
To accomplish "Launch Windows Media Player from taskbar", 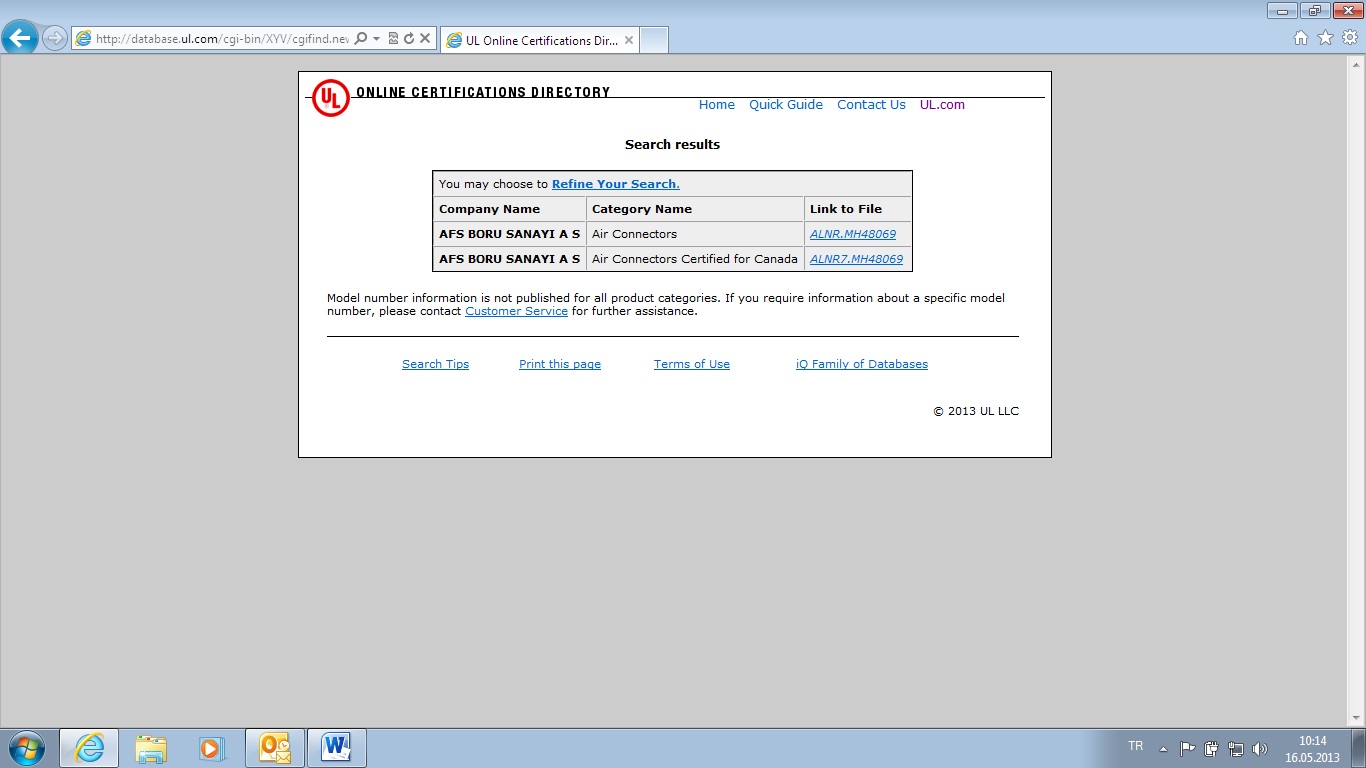I will (x=212, y=748).
